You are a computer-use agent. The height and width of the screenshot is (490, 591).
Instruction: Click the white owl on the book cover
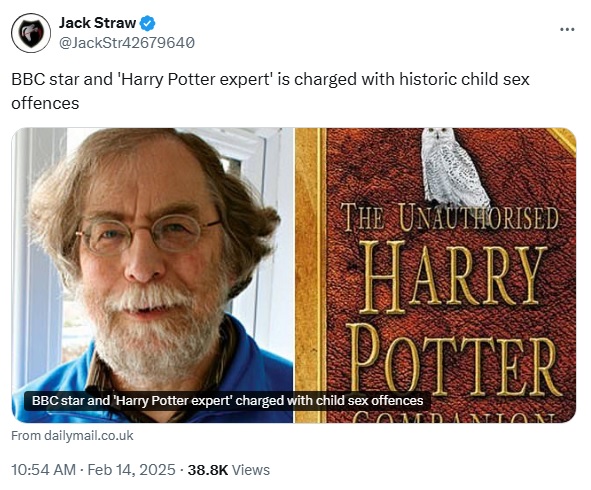pos(453,170)
